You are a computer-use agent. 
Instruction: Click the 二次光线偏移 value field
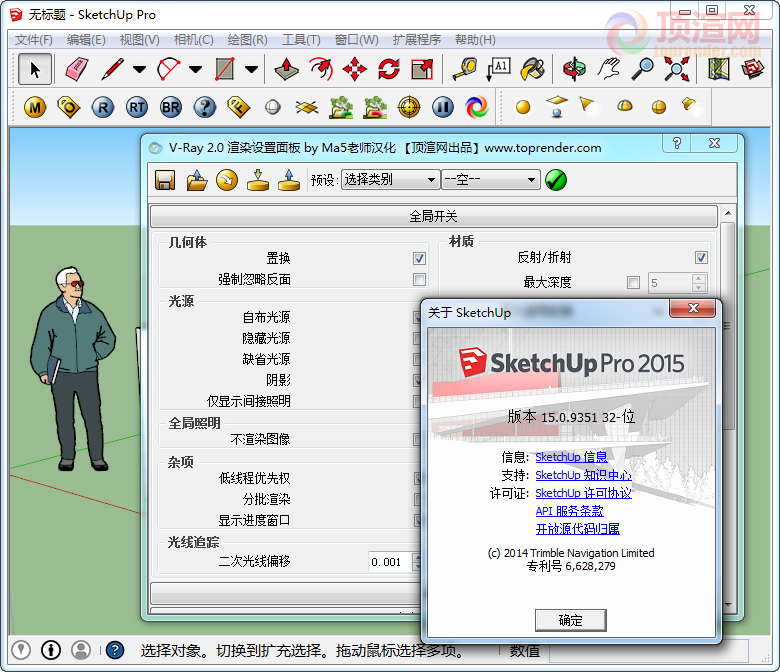pos(390,562)
